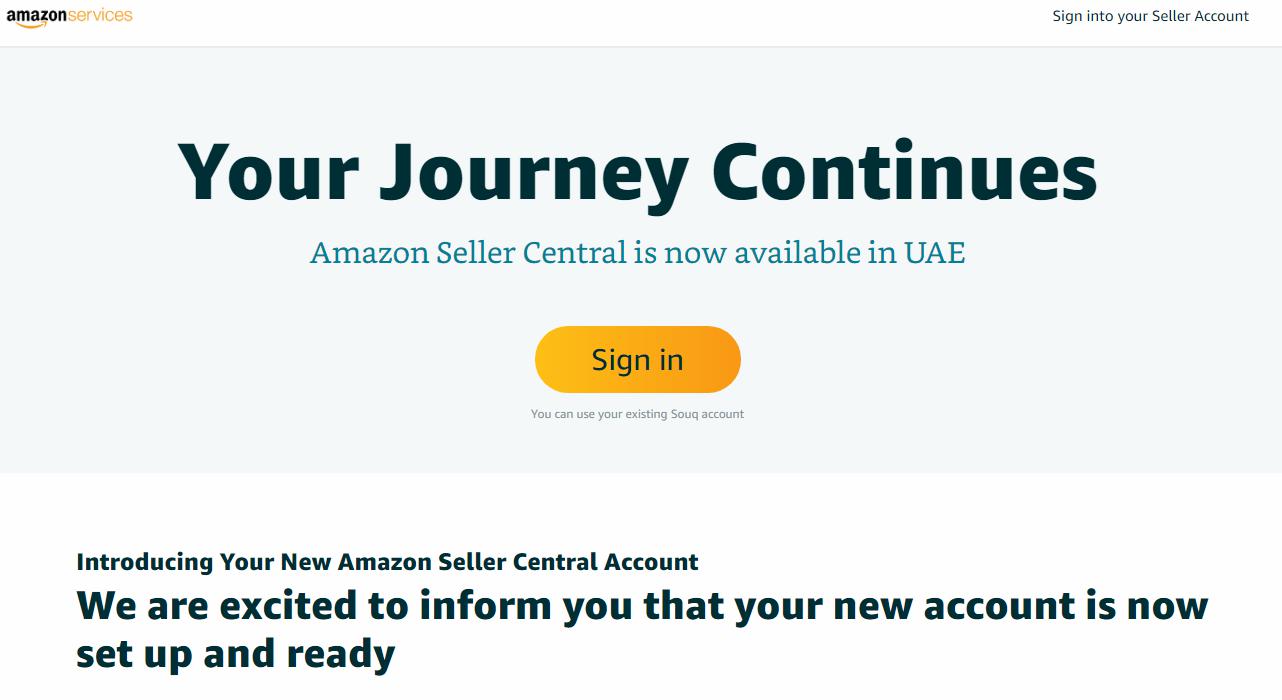This screenshot has width=1282, height=700.
Task: Click 'You can use your existing Souq account' note
Action: pos(637,414)
